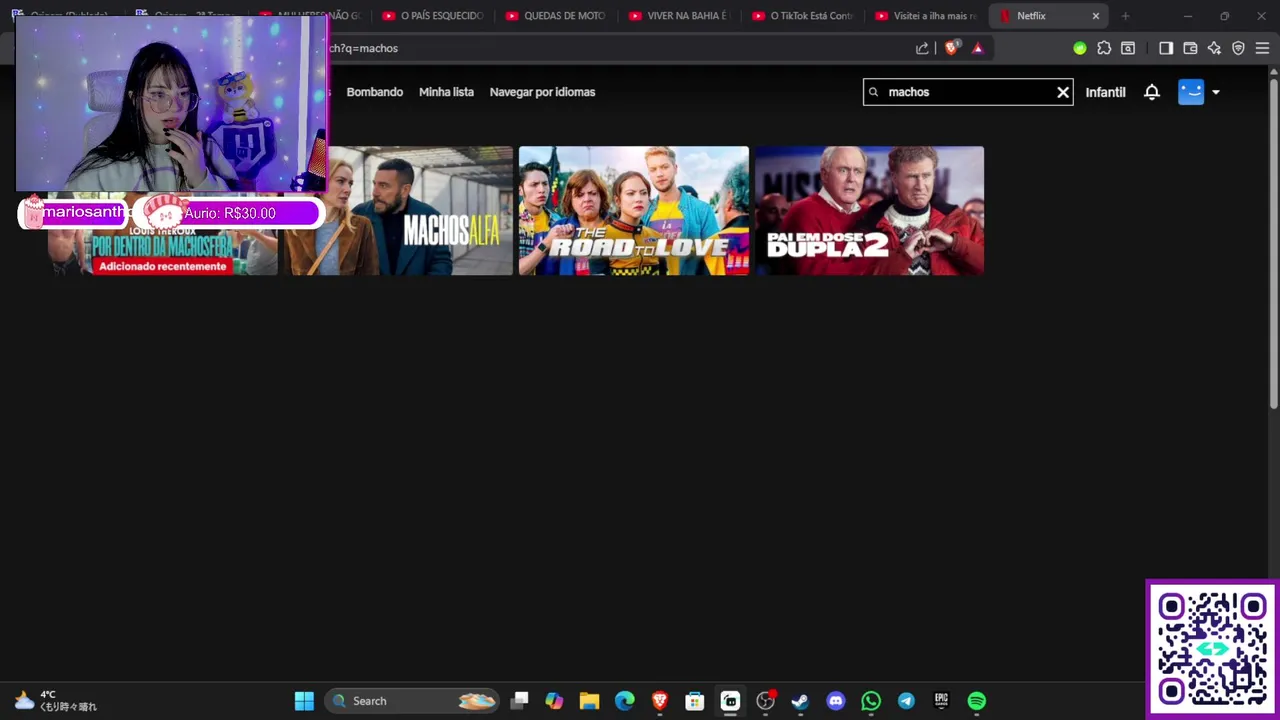Open Microsoft Store from taskbar
Screen dimensions: 1280x720
pyautogui.click(x=695, y=701)
